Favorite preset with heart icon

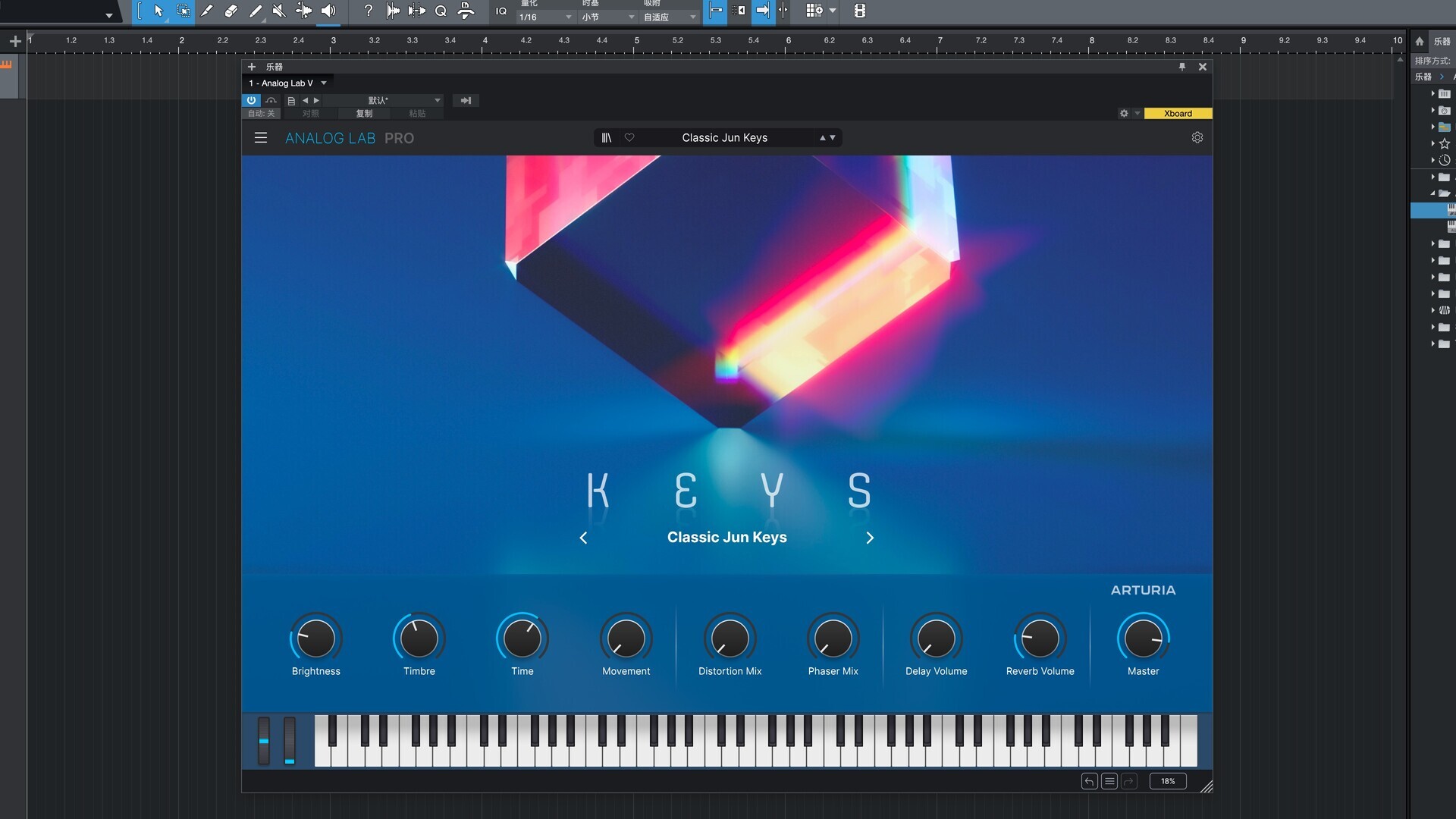pos(629,138)
